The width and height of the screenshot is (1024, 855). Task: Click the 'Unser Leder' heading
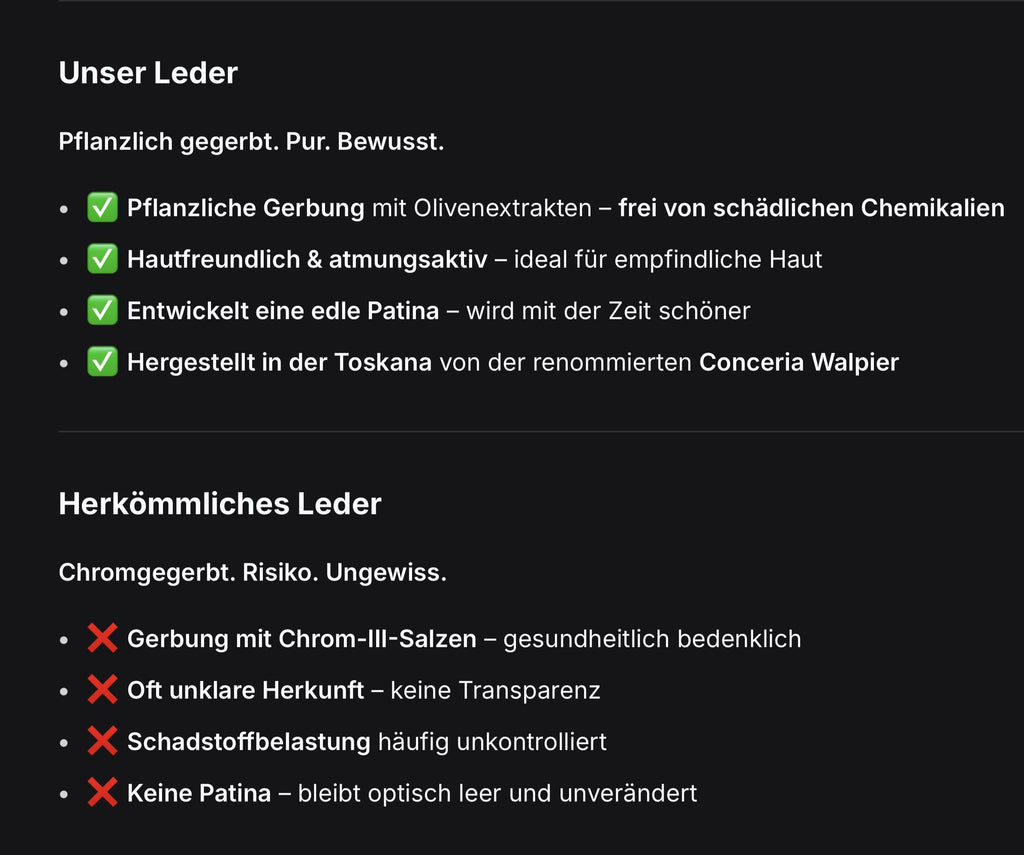148,73
